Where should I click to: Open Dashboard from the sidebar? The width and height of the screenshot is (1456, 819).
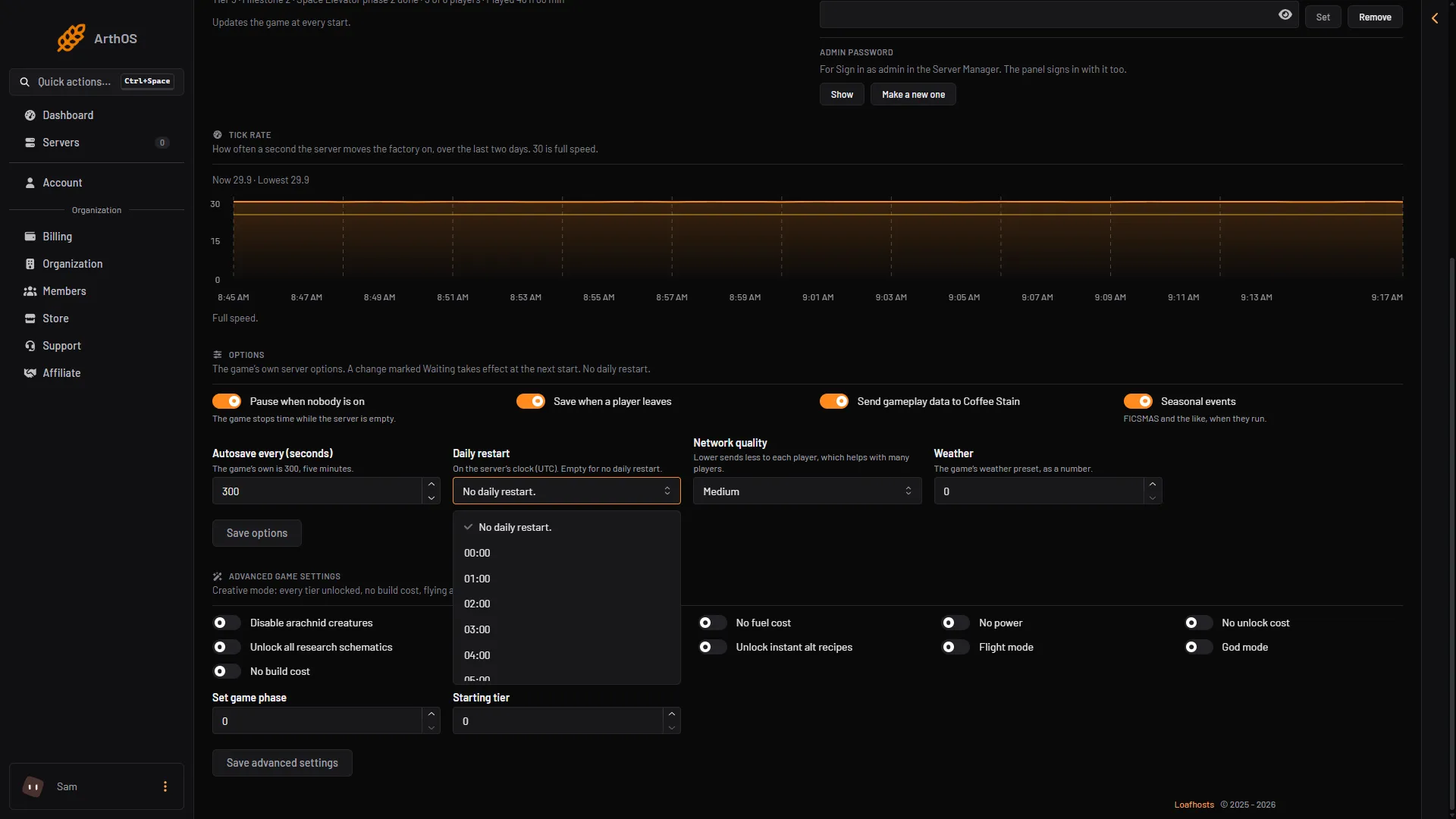[96, 115]
